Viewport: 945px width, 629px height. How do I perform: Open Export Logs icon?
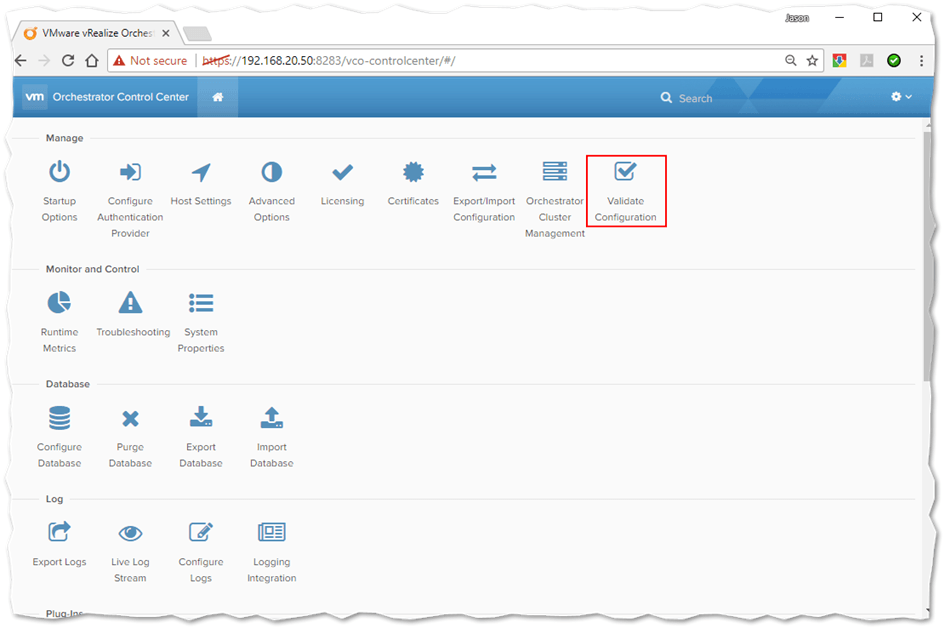click(59, 532)
